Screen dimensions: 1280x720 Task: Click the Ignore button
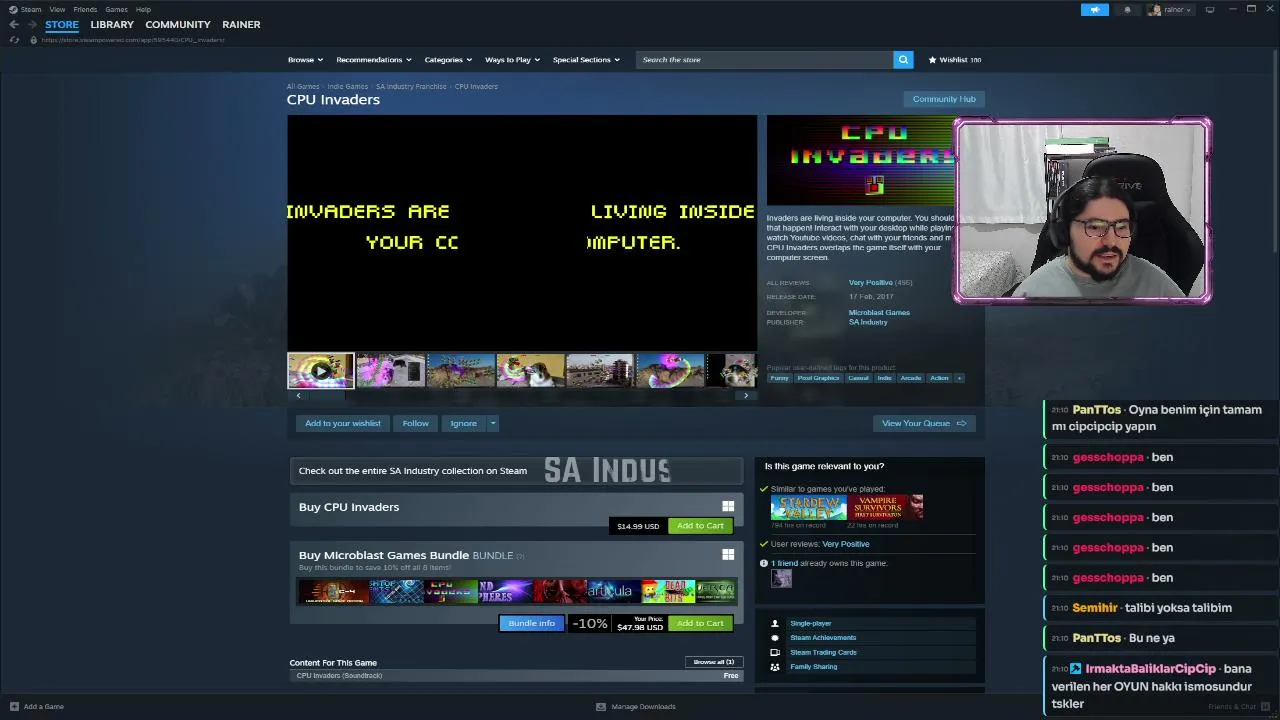(x=463, y=424)
